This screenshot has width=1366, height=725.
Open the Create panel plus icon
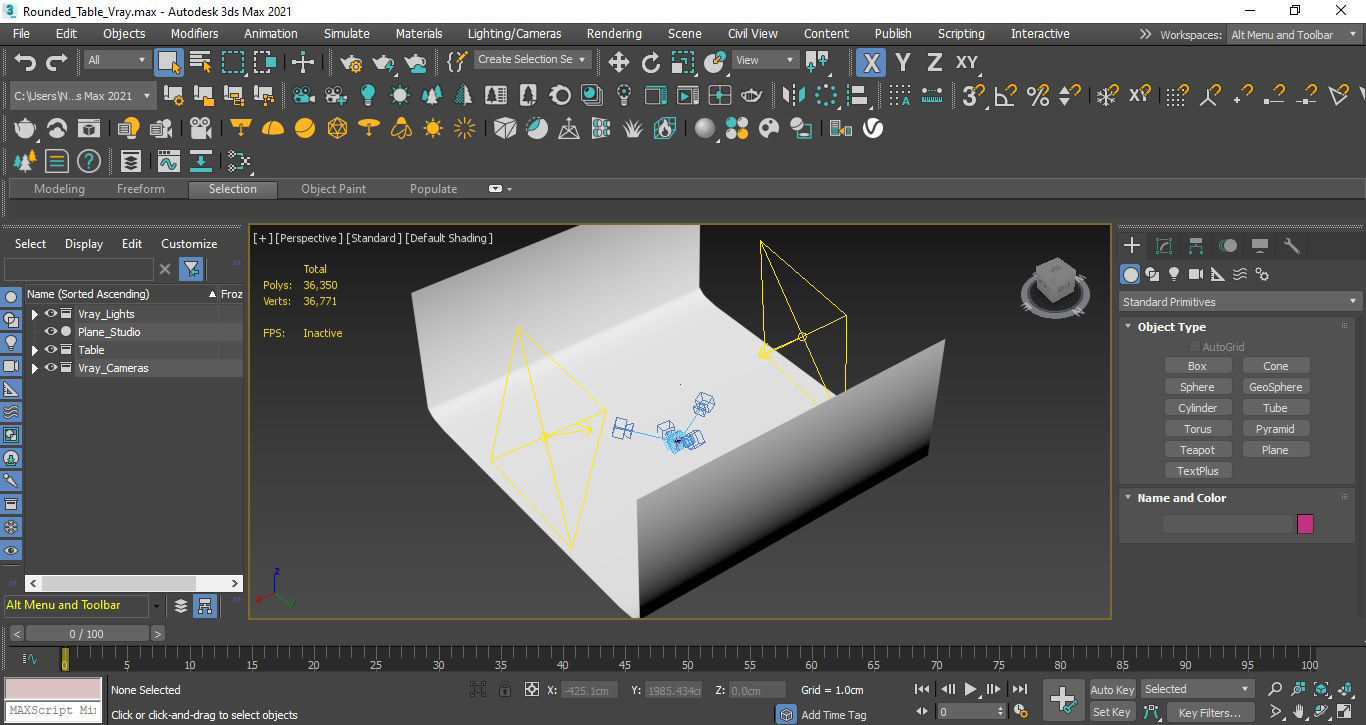pos(1132,245)
